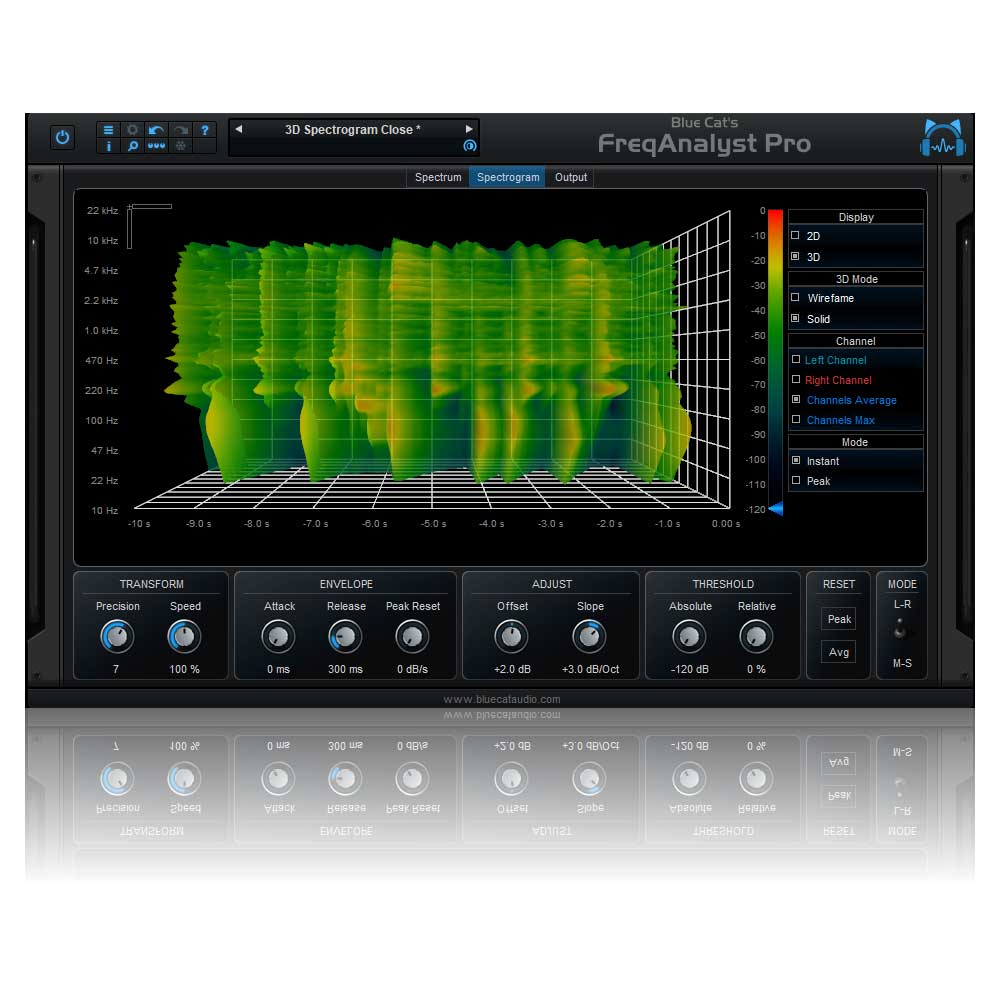Screen dimensions: 1000x1000
Task: Click the 22 kHz axis label
Action: (102, 210)
